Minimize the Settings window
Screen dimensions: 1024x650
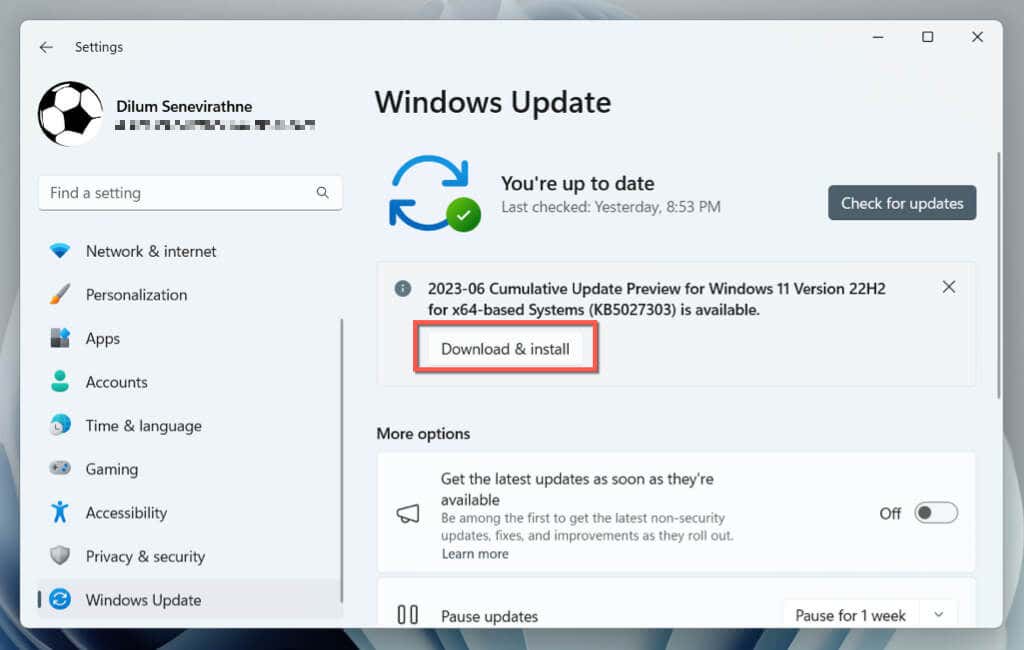[878, 37]
